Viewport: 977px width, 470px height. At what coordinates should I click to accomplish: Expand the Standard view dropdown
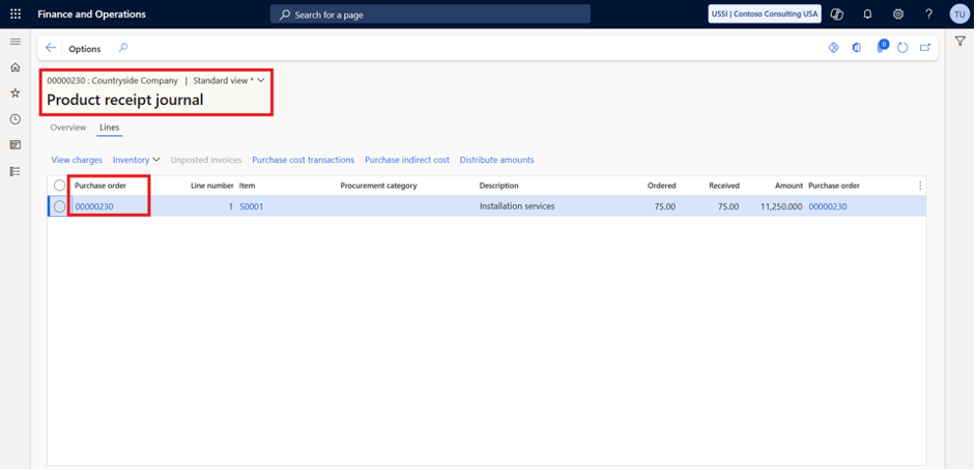pyautogui.click(x=229, y=80)
